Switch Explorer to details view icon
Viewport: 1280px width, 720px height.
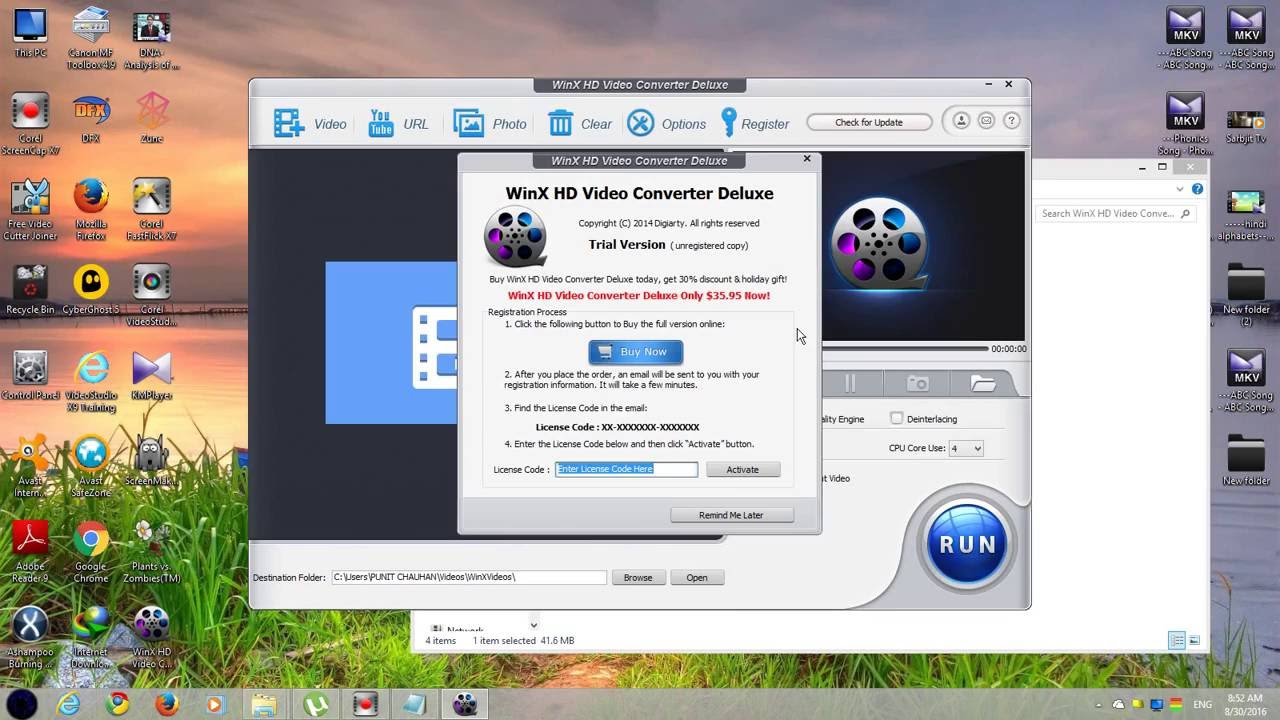[1177, 640]
